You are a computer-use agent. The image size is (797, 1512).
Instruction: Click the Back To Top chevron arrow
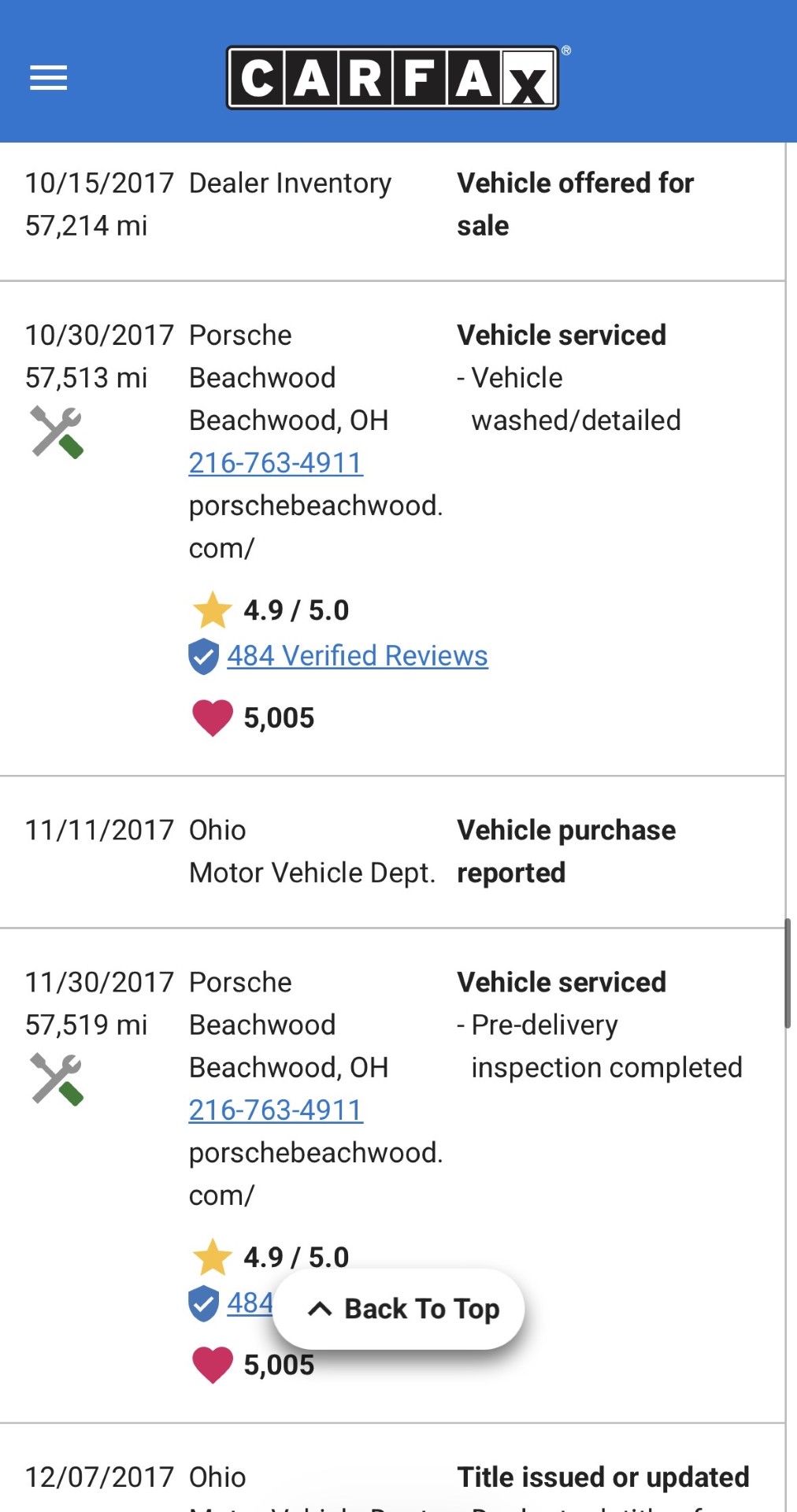[320, 1309]
